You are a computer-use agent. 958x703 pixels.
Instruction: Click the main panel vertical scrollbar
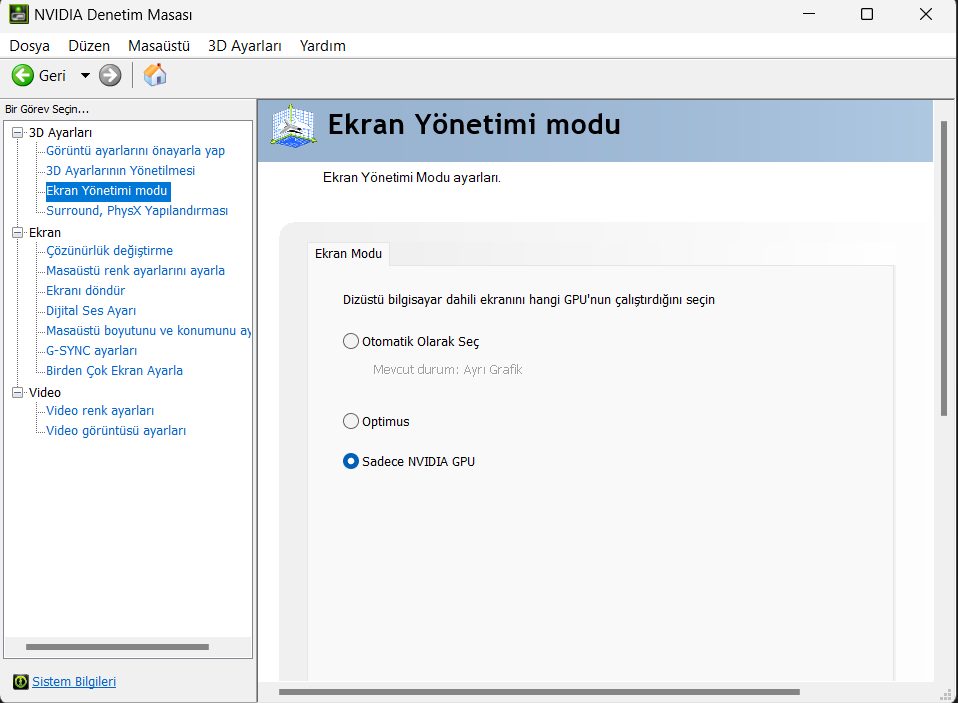tap(944, 269)
